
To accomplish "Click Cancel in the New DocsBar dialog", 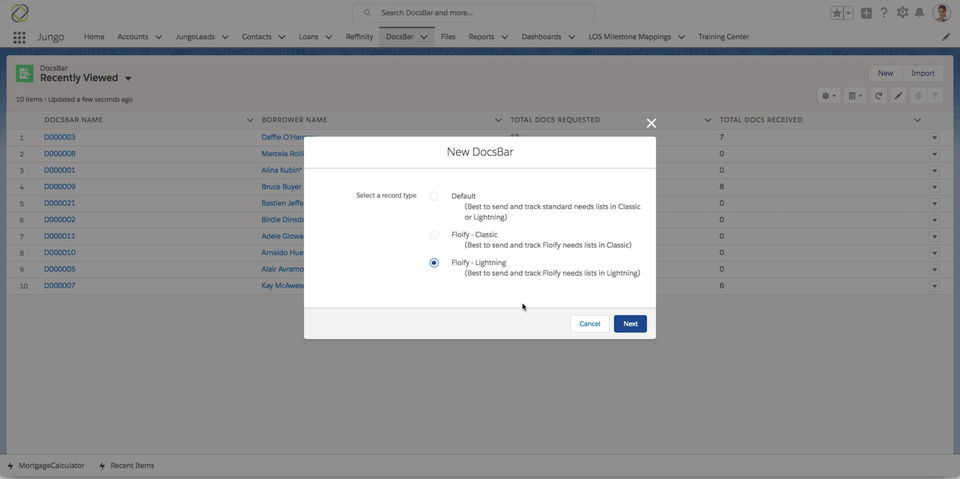I will coord(590,323).
